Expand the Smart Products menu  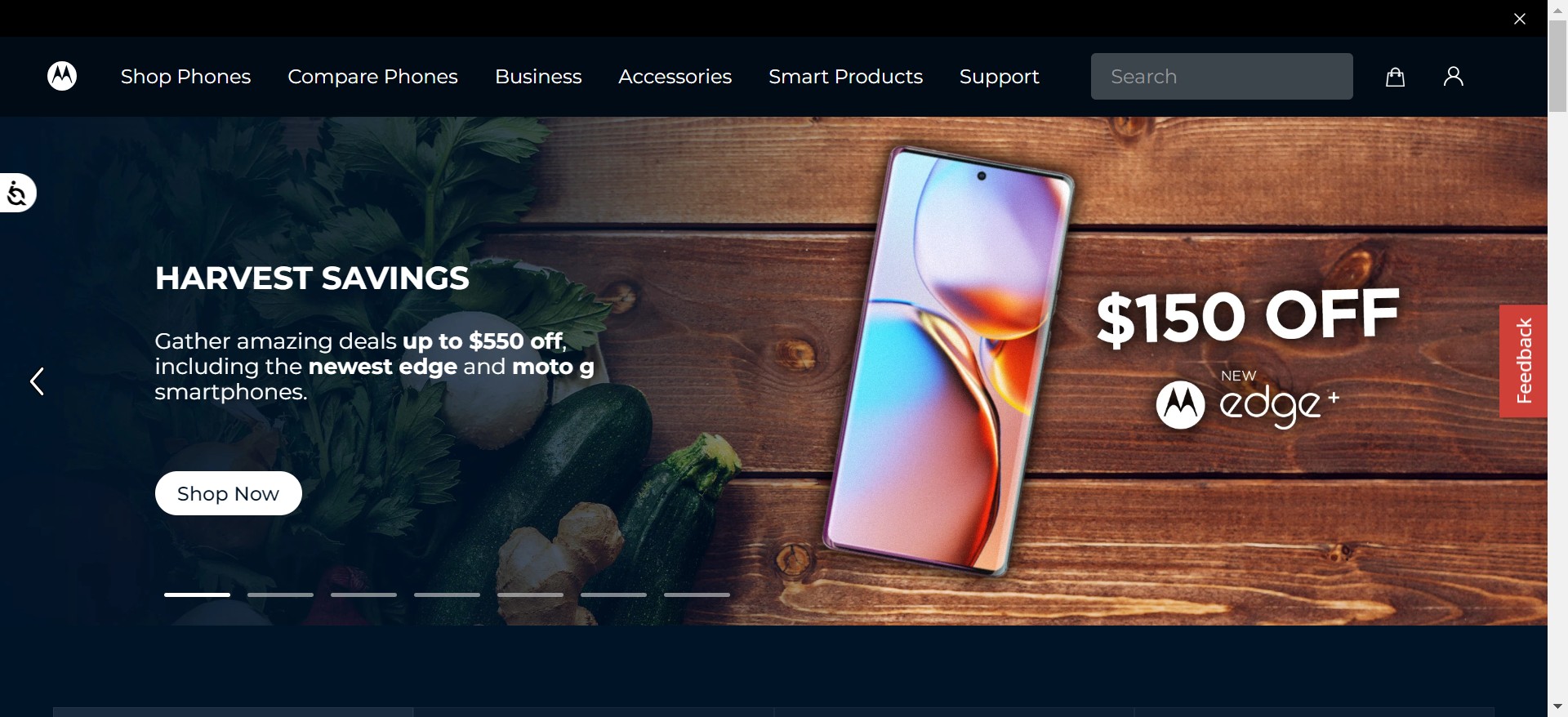pos(845,77)
